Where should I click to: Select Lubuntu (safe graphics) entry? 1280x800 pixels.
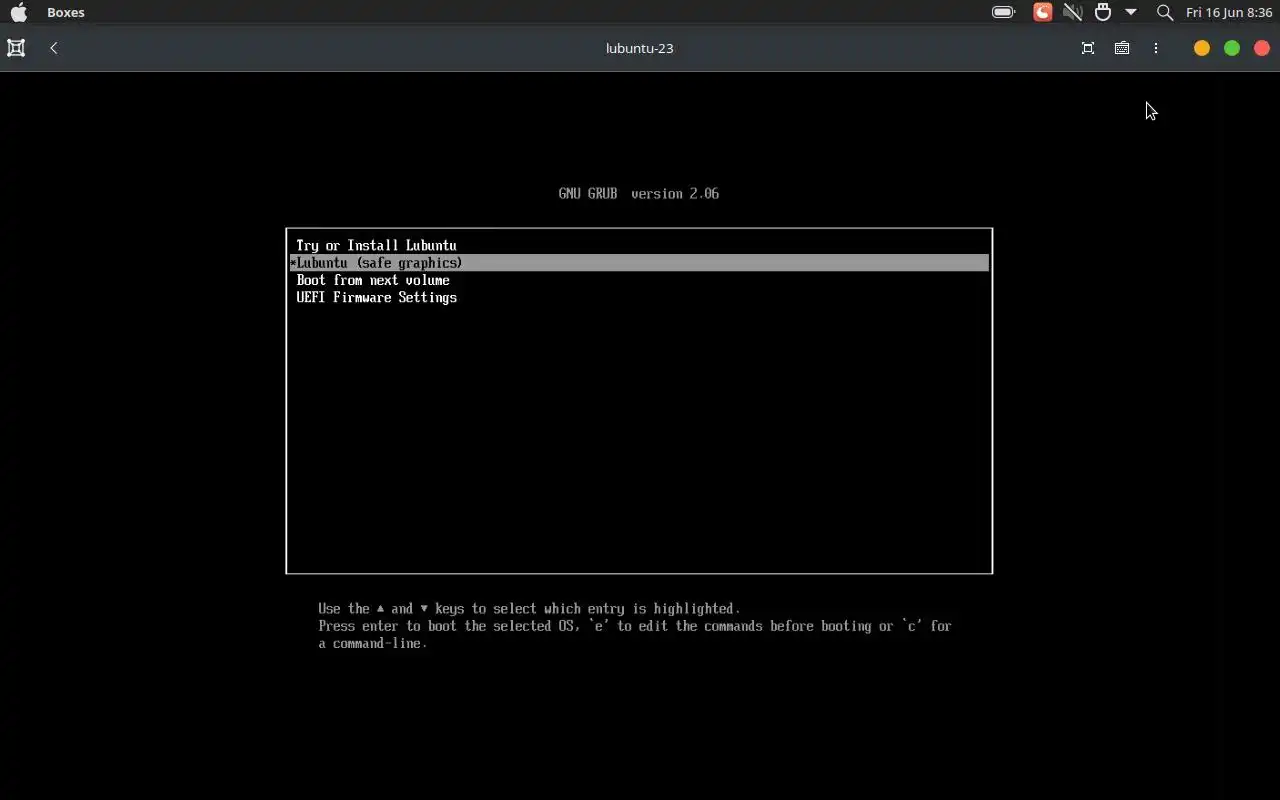click(x=639, y=263)
